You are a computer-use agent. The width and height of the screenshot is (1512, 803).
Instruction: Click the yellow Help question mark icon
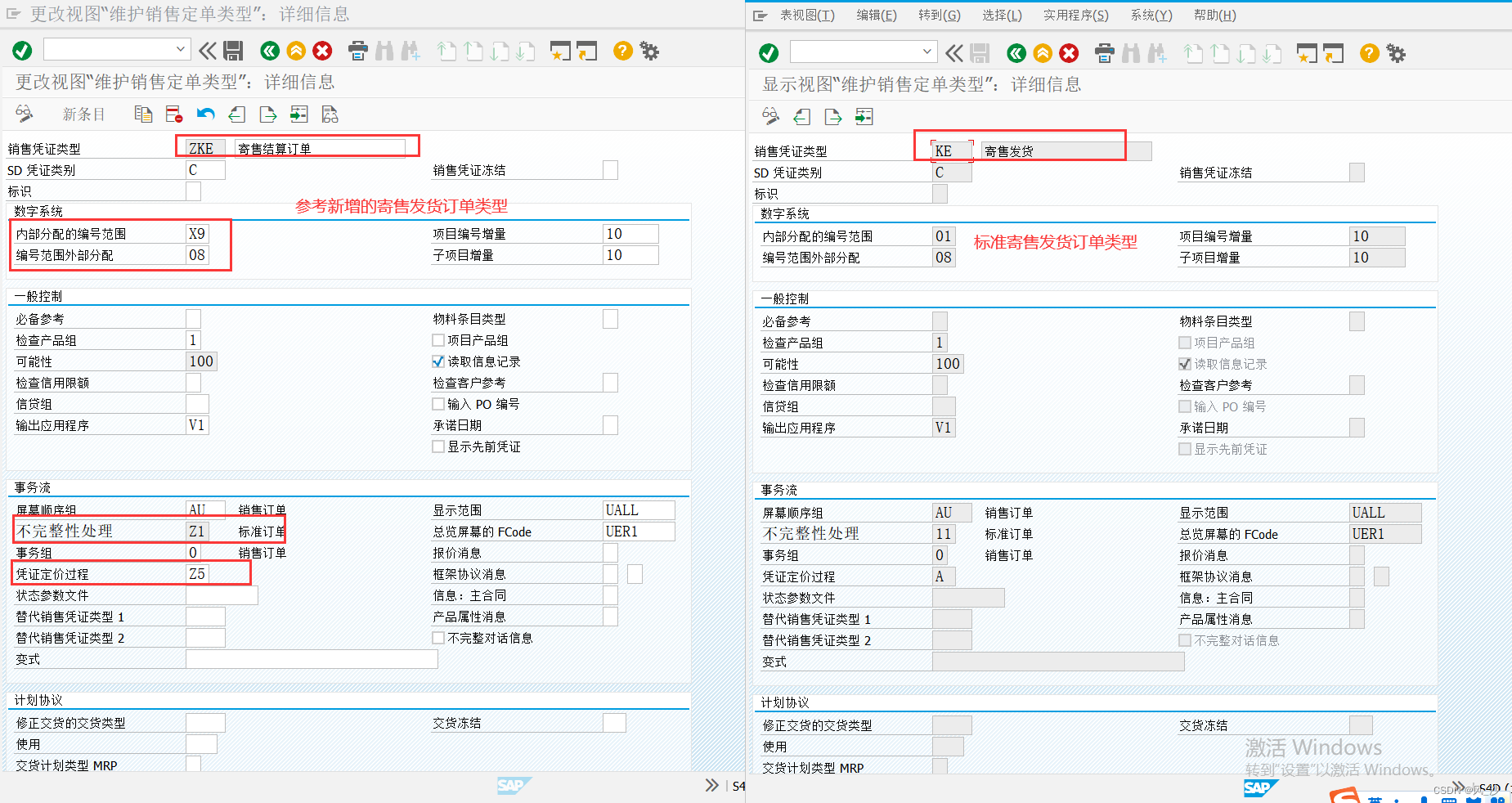pos(621,50)
